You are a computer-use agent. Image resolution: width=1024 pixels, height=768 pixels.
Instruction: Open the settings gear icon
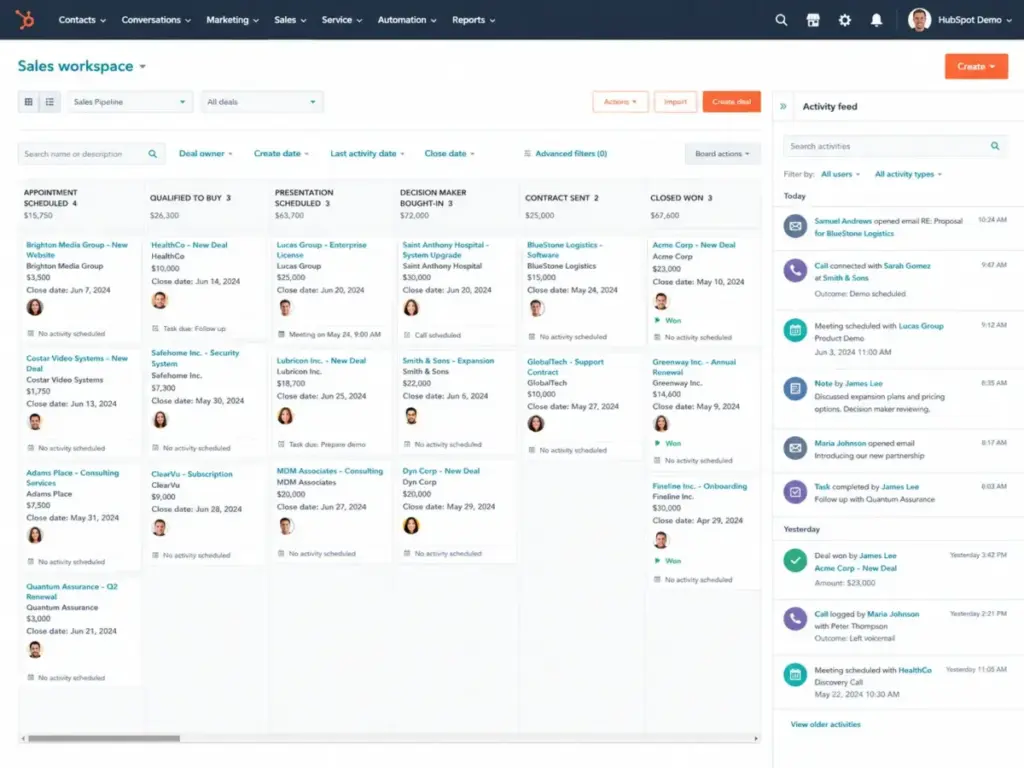point(845,20)
